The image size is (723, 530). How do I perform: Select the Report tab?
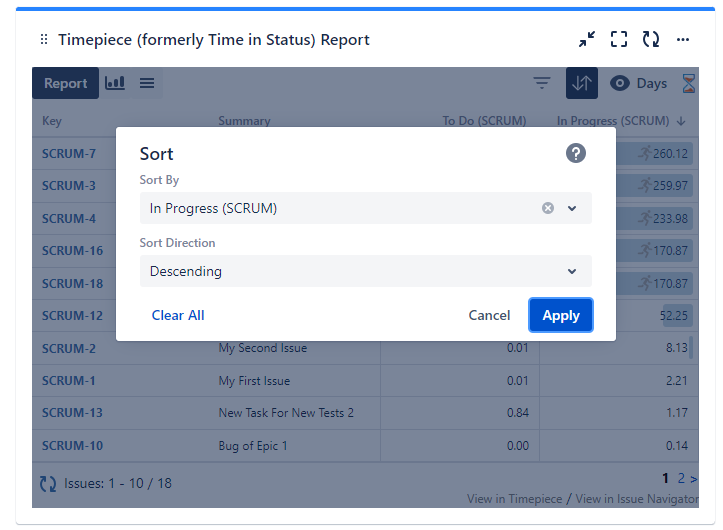[x=65, y=83]
